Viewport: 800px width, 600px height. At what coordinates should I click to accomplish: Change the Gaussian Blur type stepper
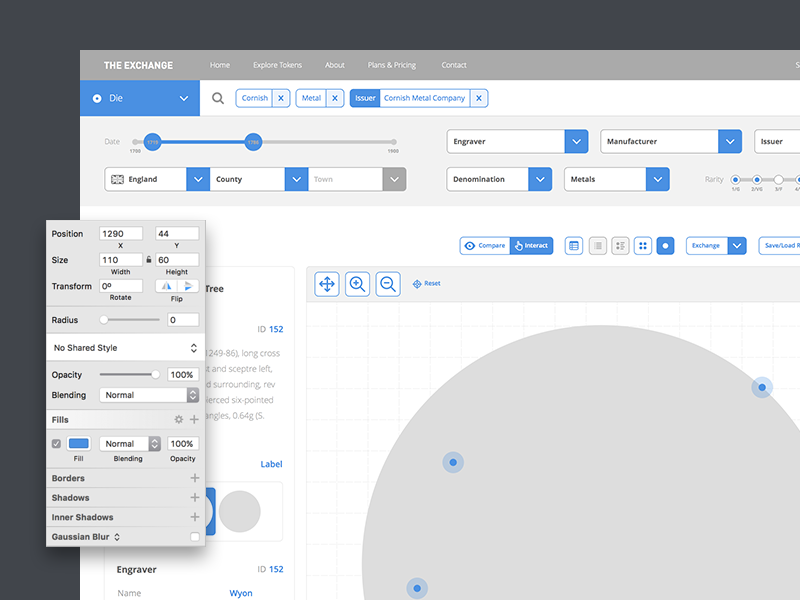[x=117, y=537]
